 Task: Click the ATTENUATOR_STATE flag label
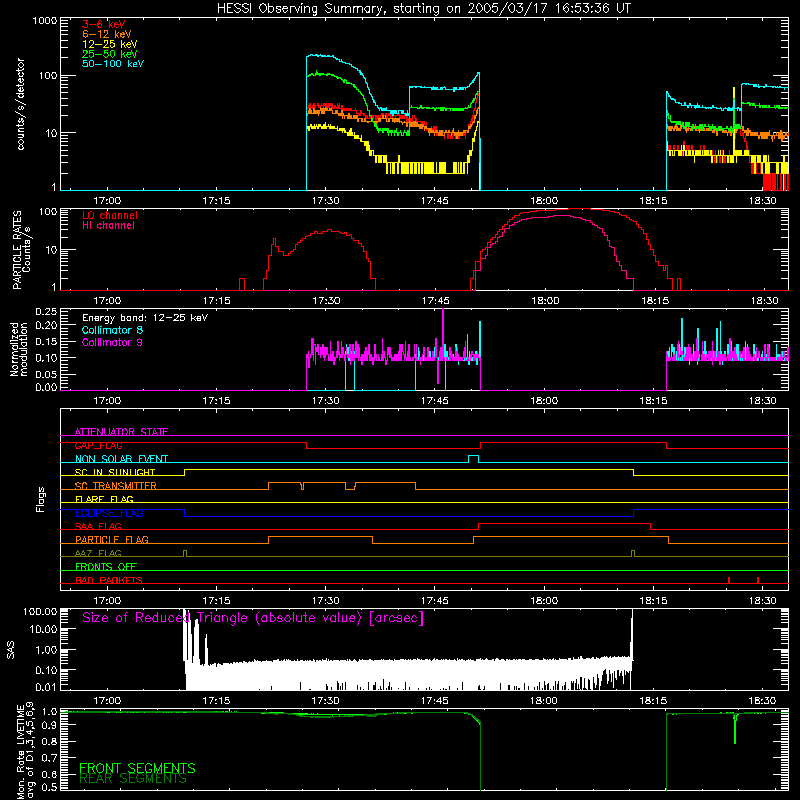tap(121, 432)
